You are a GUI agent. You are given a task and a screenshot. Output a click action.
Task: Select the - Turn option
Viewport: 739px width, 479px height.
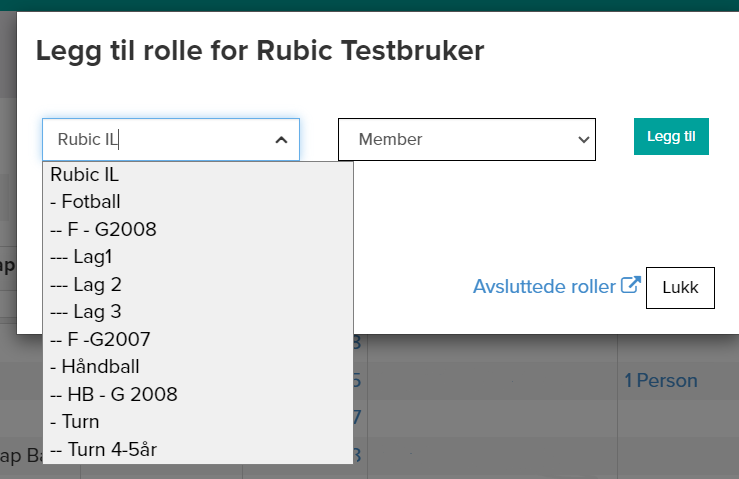198,421
